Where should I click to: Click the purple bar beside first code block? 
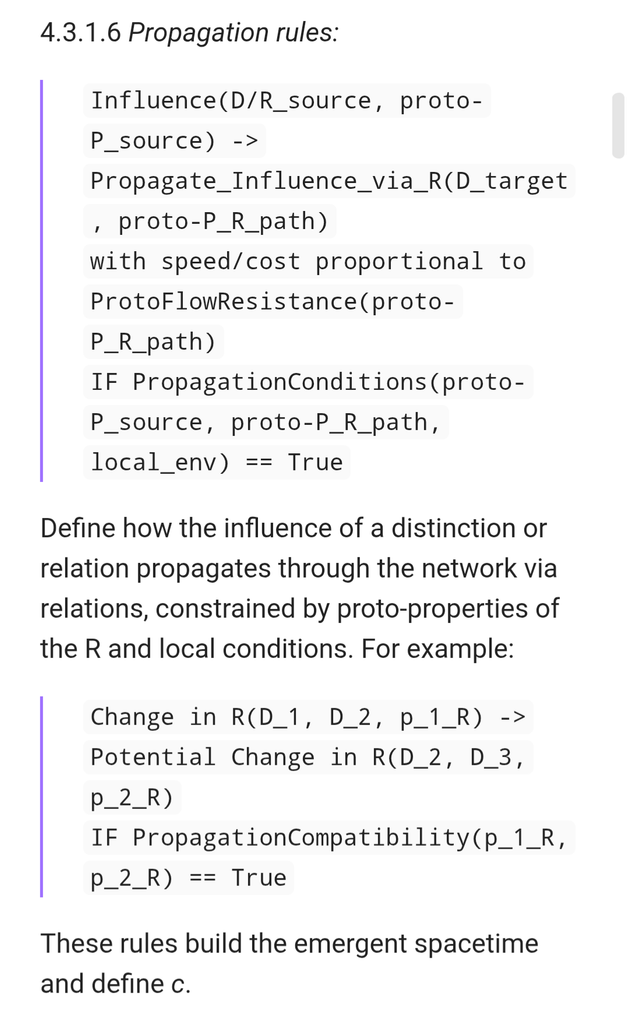(x=42, y=281)
